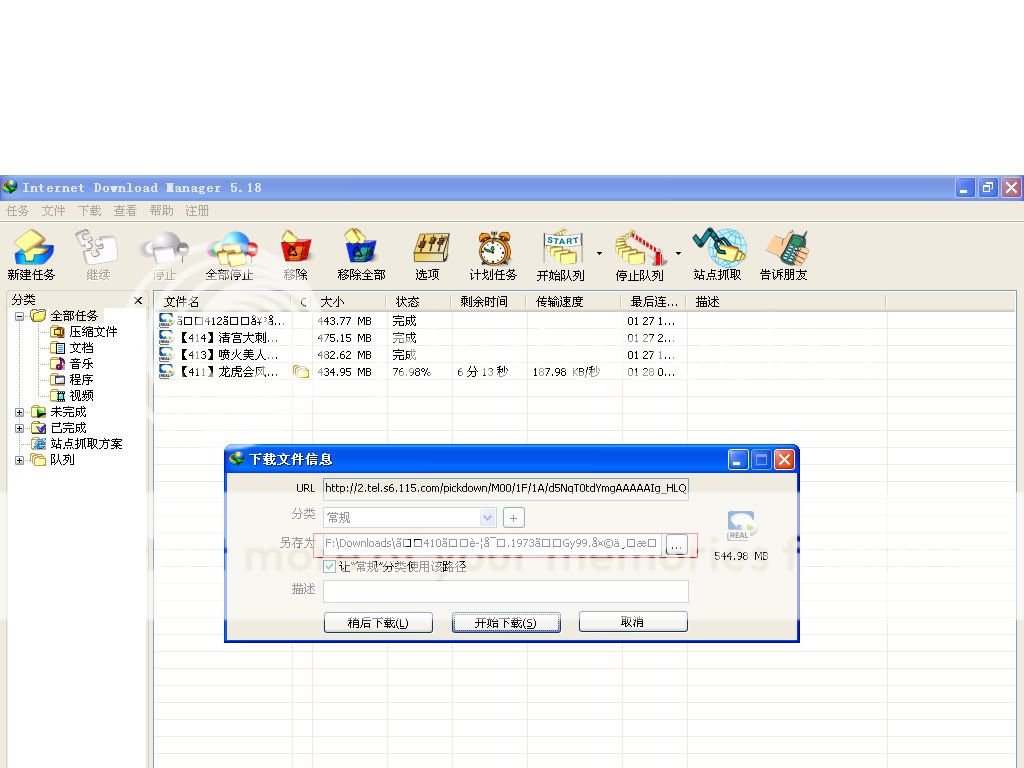Open the 下载 menu
This screenshot has width=1024, height=768.
click(90, 211)
